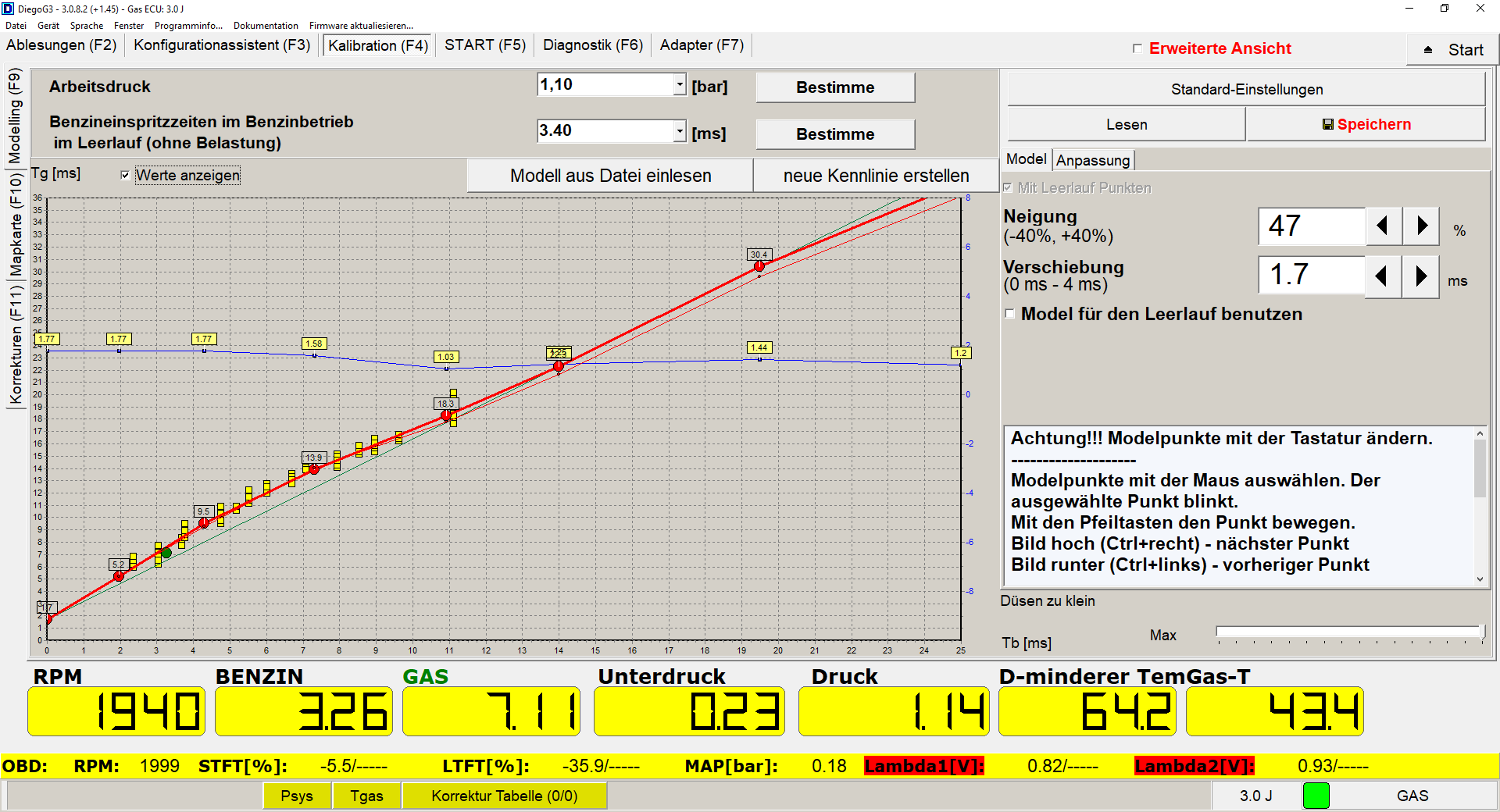This screenshot has width=1500, height=812.
Task: Open the Fenster menu
Action: tap(129, 26)
